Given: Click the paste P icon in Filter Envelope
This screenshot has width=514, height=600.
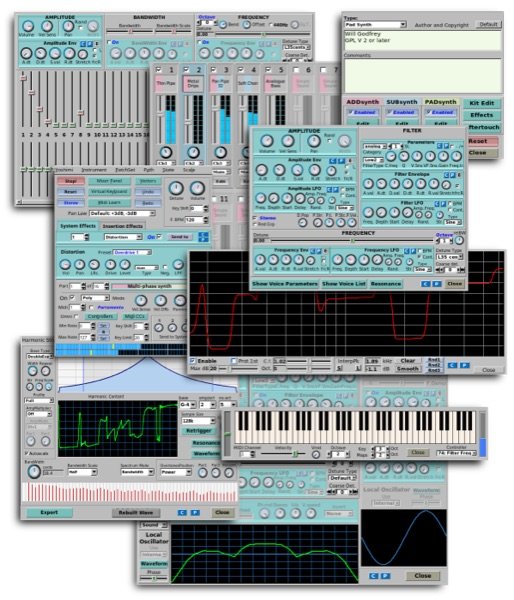Looking at the screenshot, I should click(453, 175).
